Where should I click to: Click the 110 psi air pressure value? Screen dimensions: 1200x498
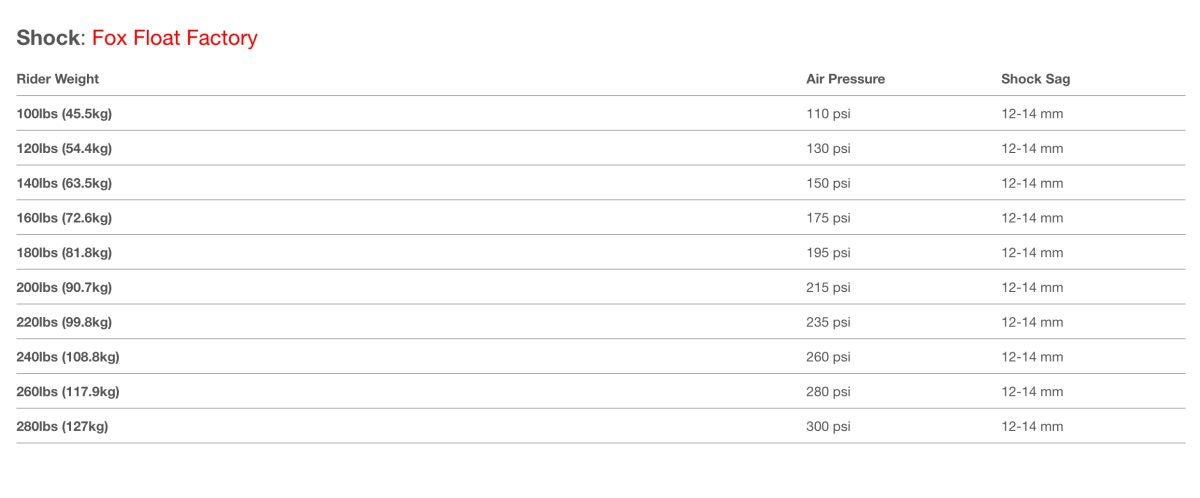pyautogui.click(x=828, y=114)
